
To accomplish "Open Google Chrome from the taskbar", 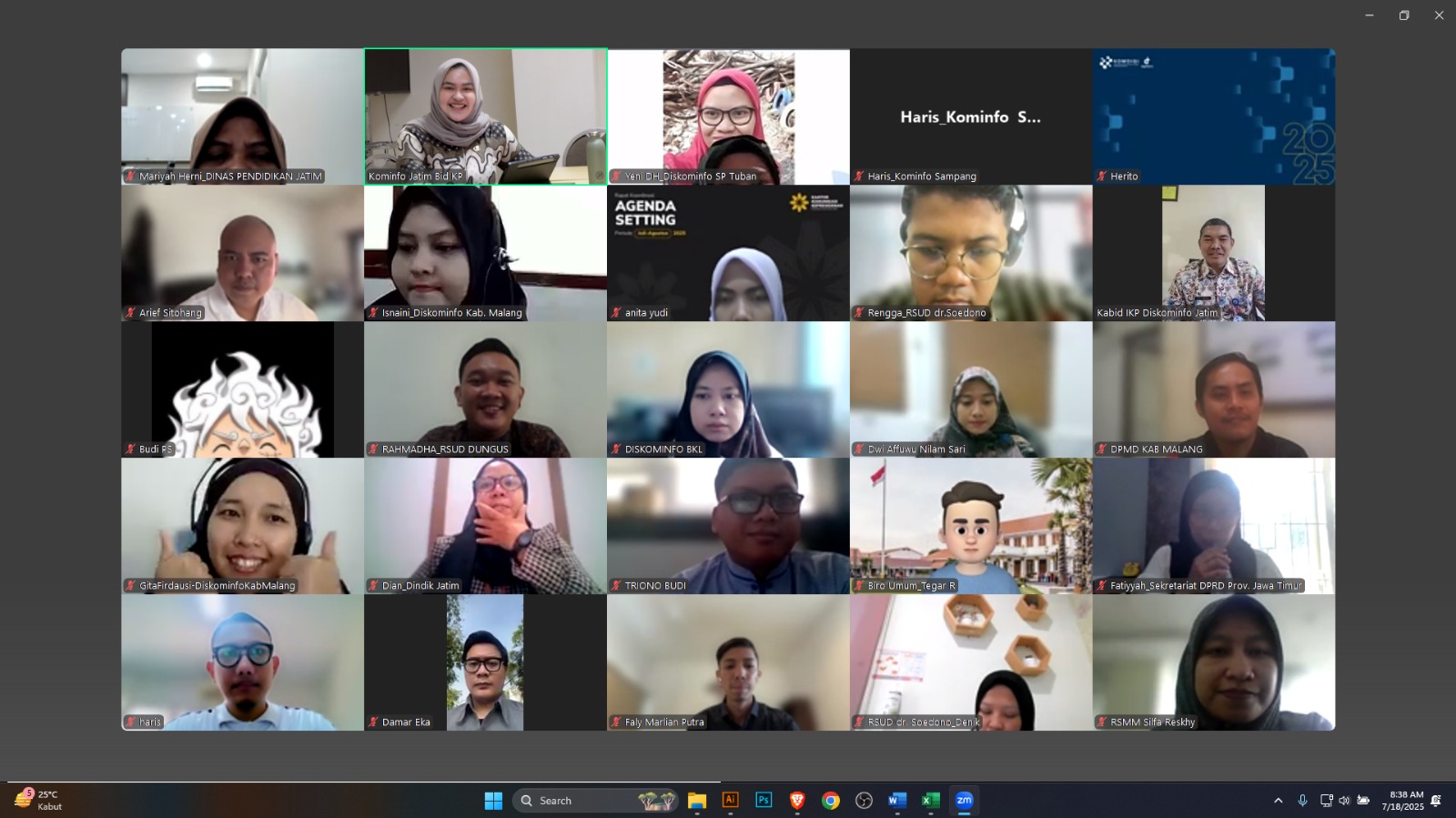I will tap(831, 801).
